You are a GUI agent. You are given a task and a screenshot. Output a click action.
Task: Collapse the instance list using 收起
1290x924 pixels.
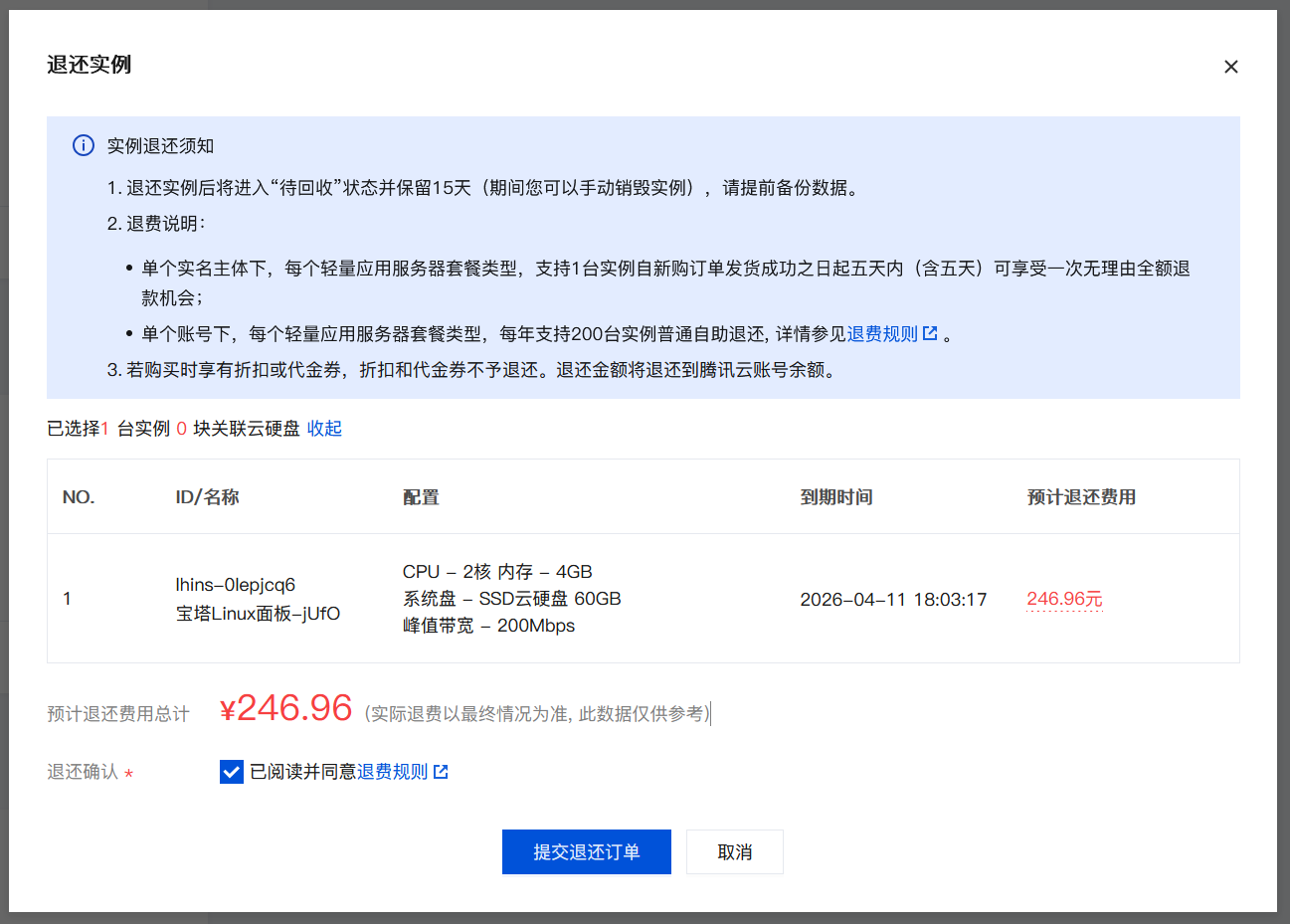click(324, 428)
